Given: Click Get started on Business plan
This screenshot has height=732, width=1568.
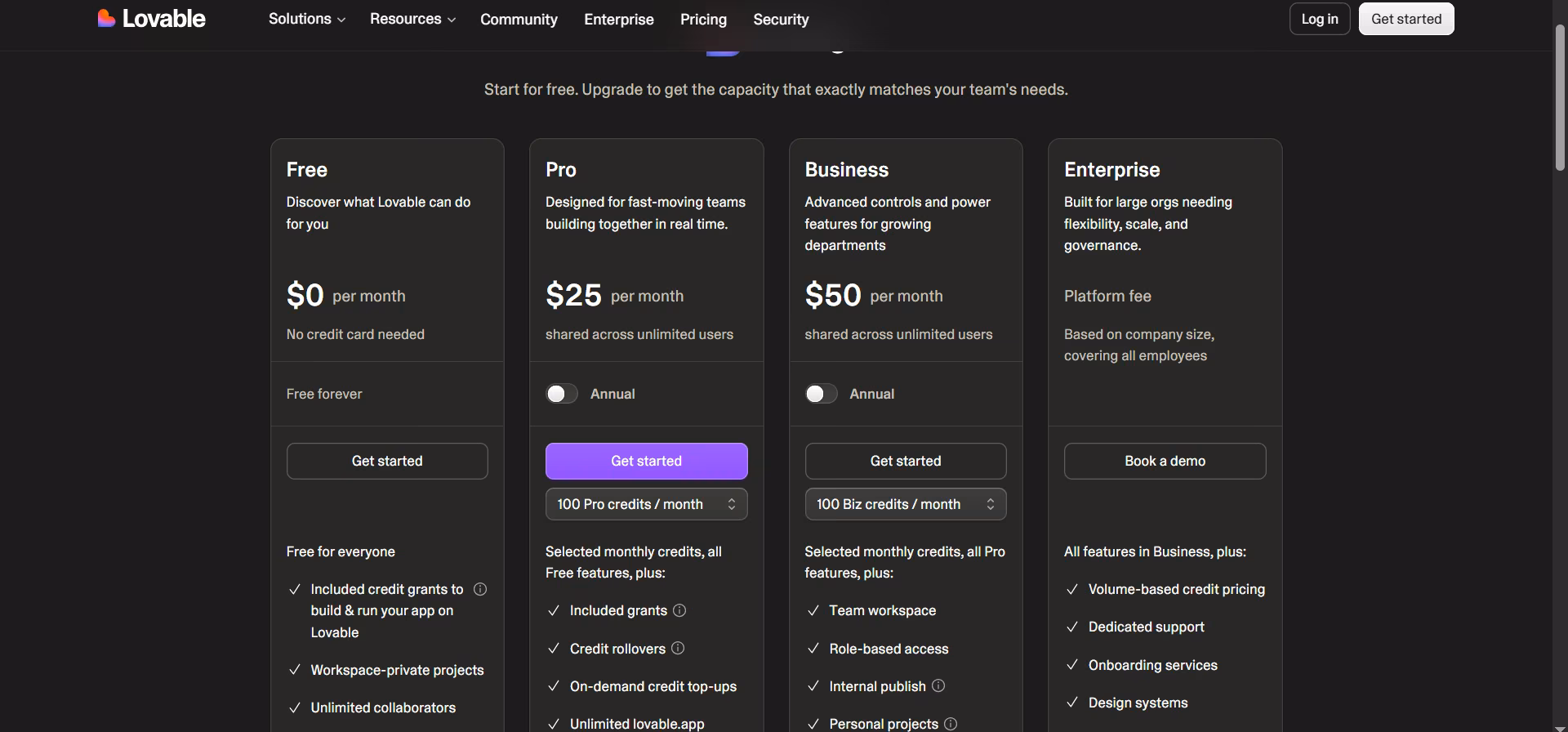Looking at the screenshot, I should coord(906,461).
